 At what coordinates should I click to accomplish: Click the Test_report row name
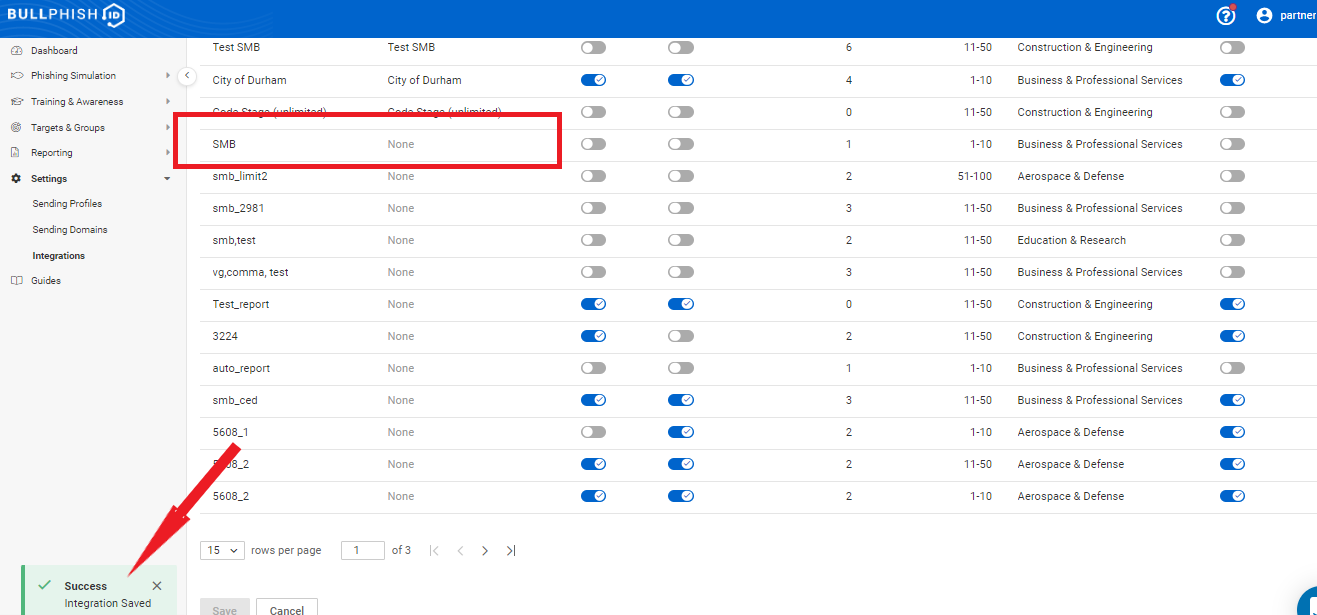241,304
